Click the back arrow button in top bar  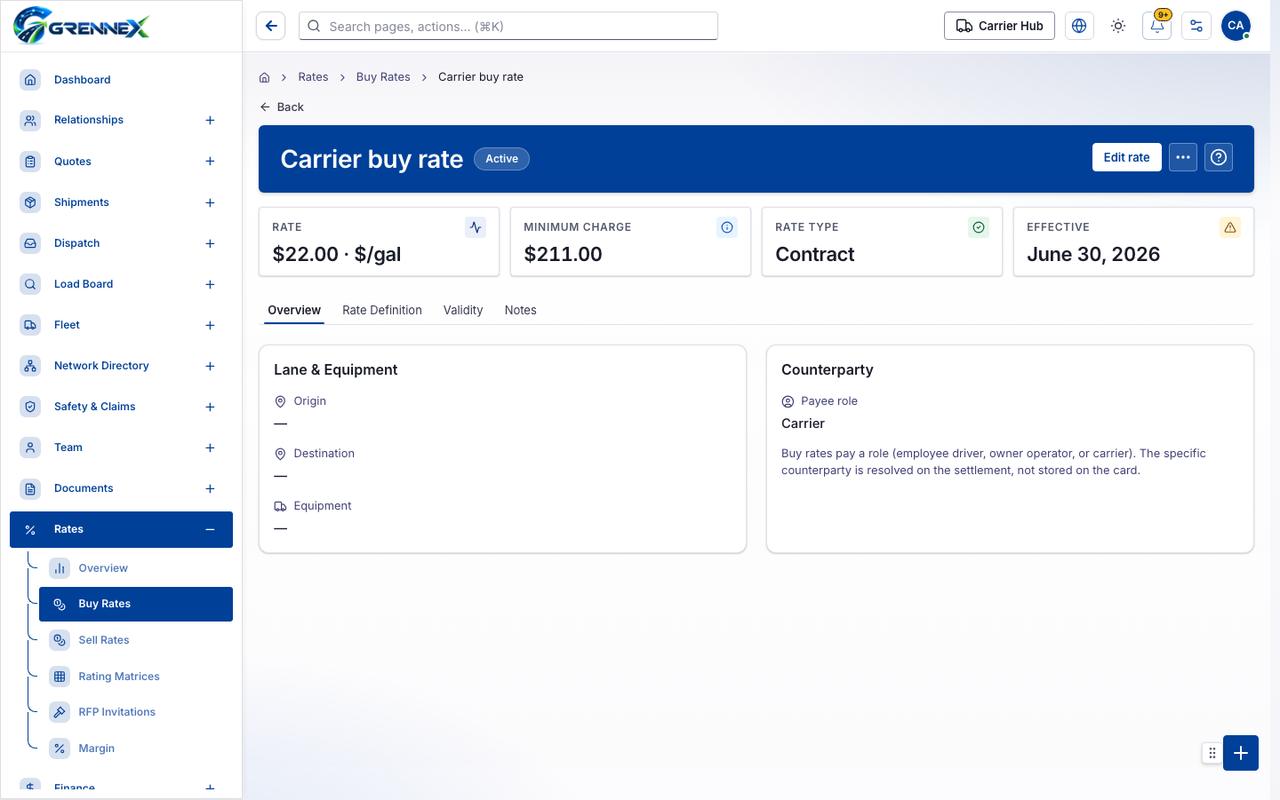[x=271, y=26]
